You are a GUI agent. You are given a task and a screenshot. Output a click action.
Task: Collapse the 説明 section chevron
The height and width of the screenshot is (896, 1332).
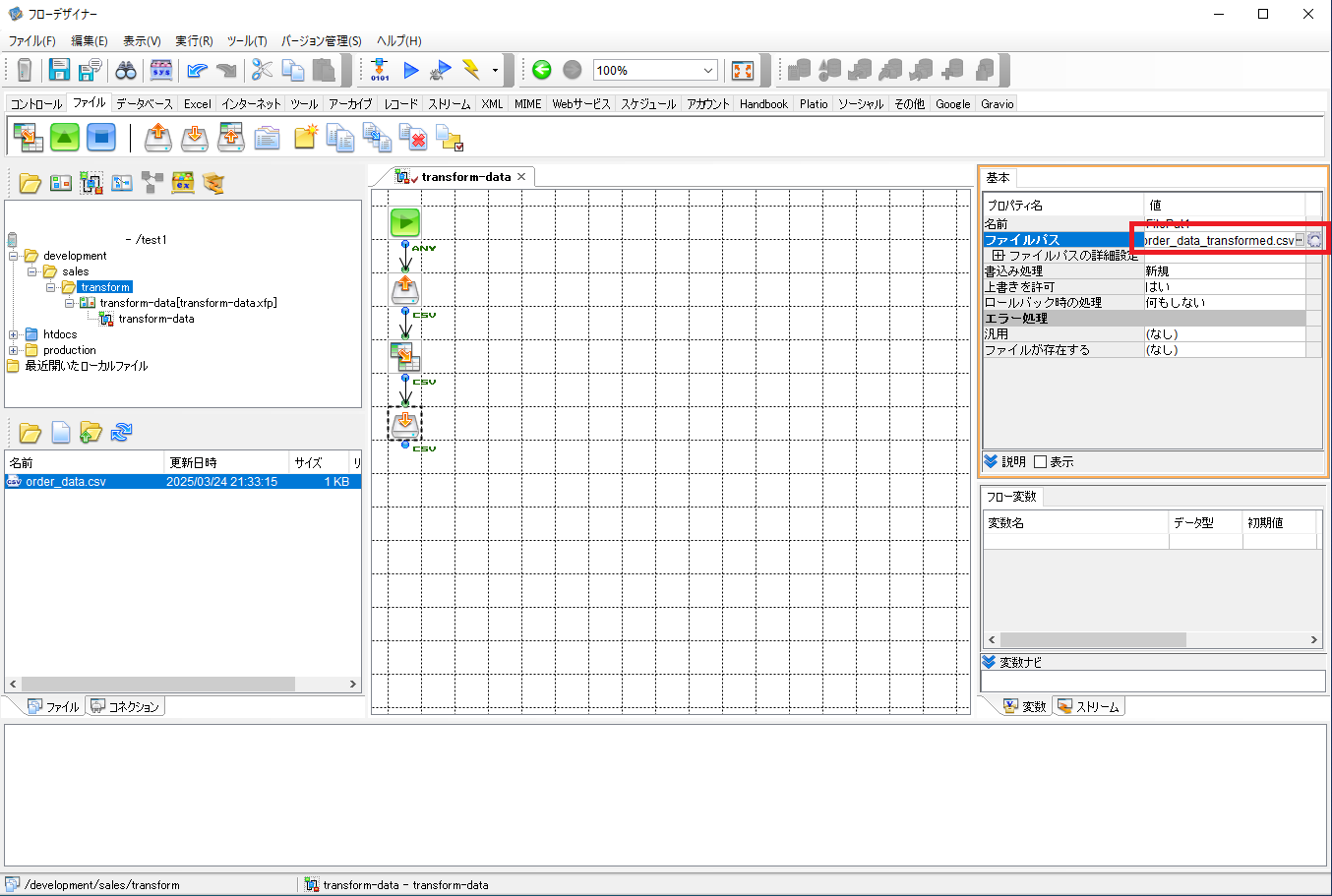[x=991, y=461]
